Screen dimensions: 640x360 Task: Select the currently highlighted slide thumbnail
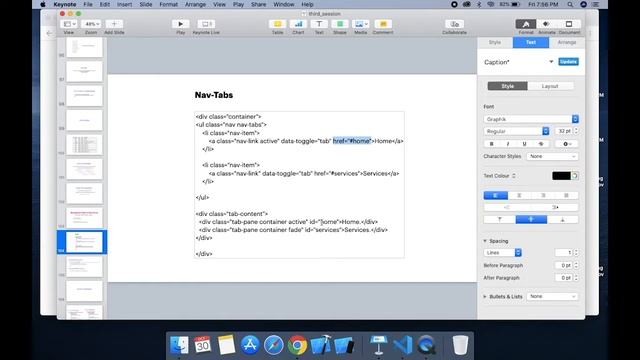click(x=84, y=242)
